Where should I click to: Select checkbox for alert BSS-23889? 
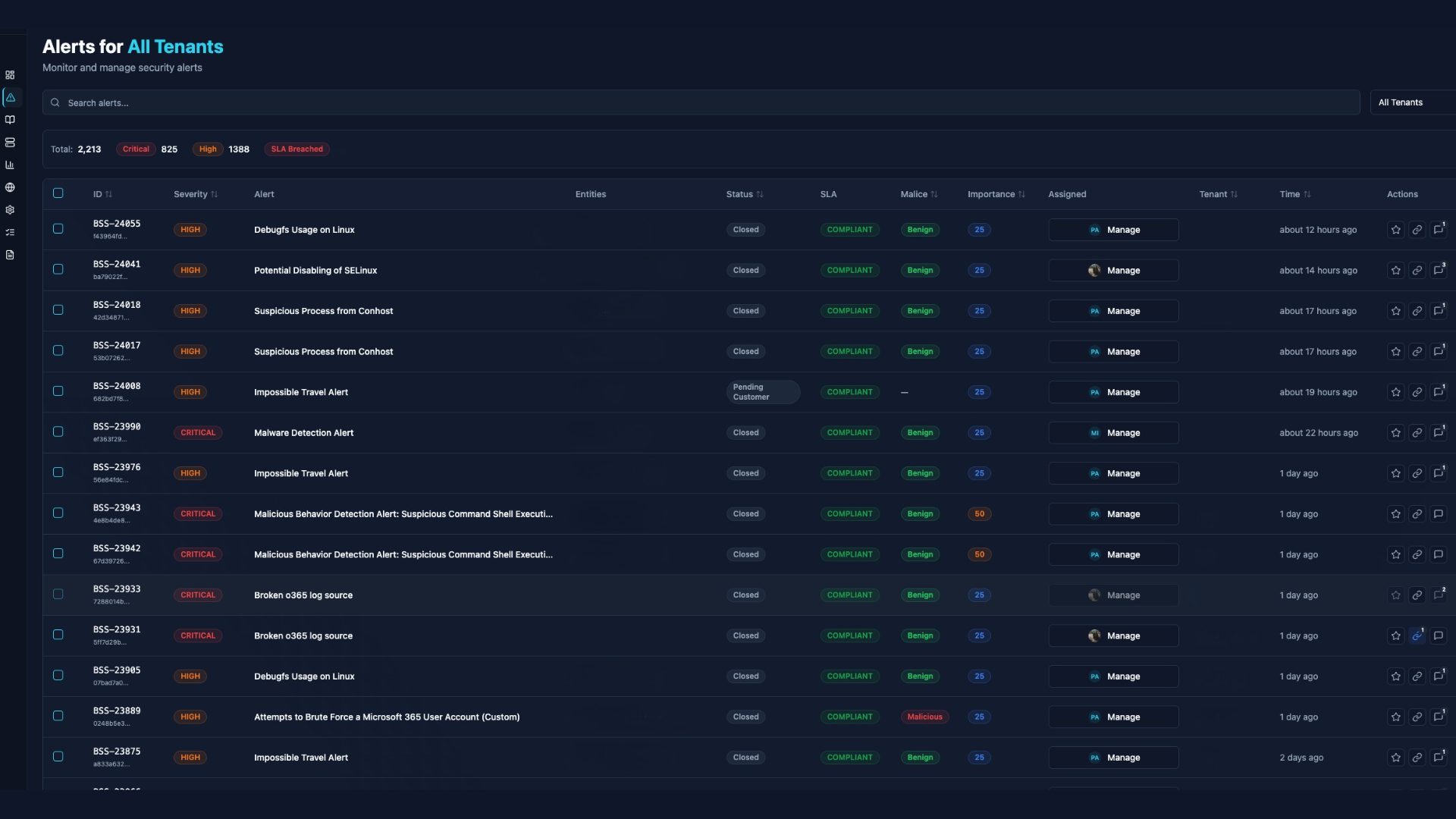coord(58,716)
